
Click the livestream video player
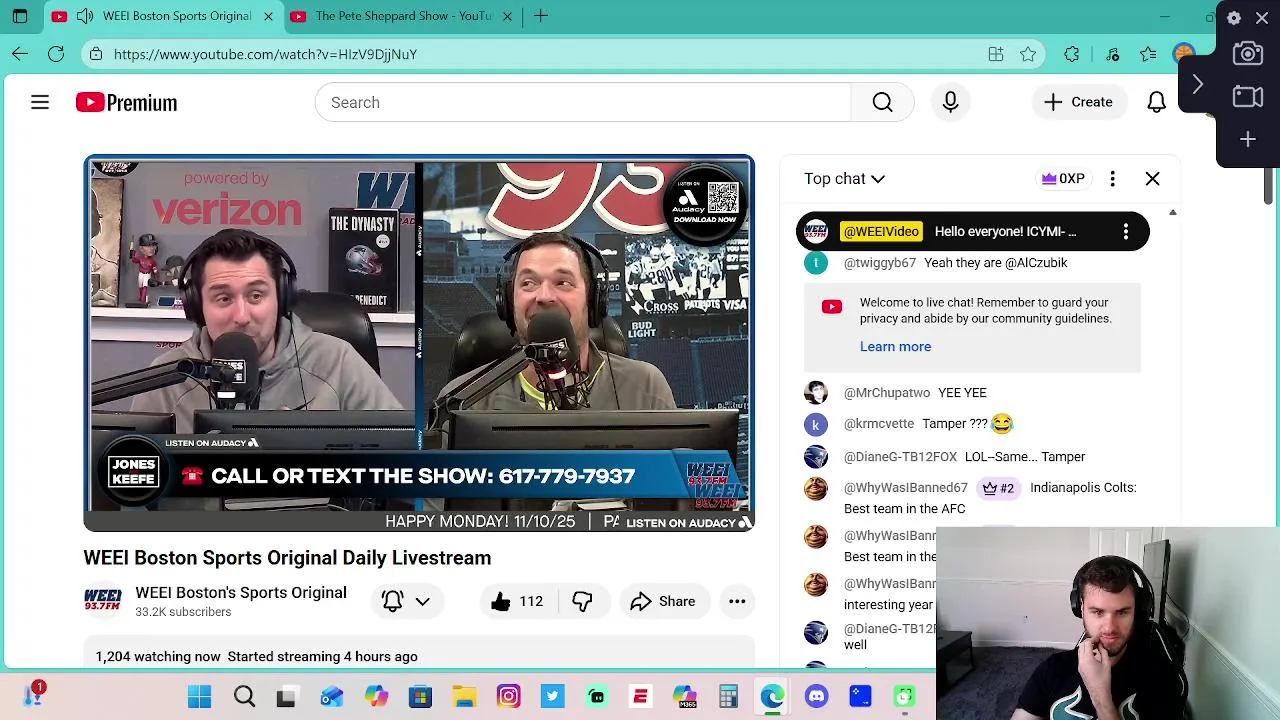point(419,343)
